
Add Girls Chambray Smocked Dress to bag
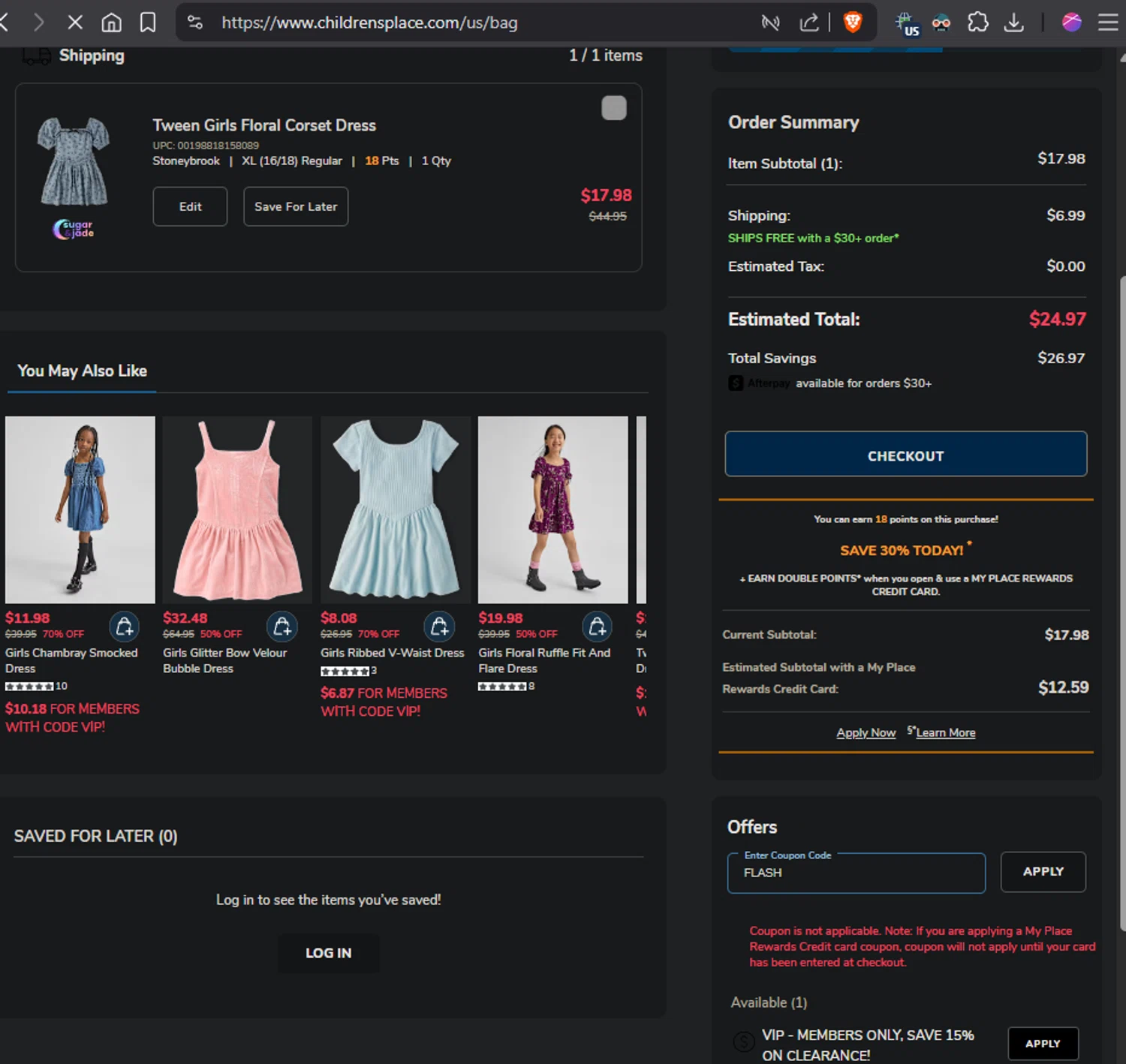[x=125, y=627]
